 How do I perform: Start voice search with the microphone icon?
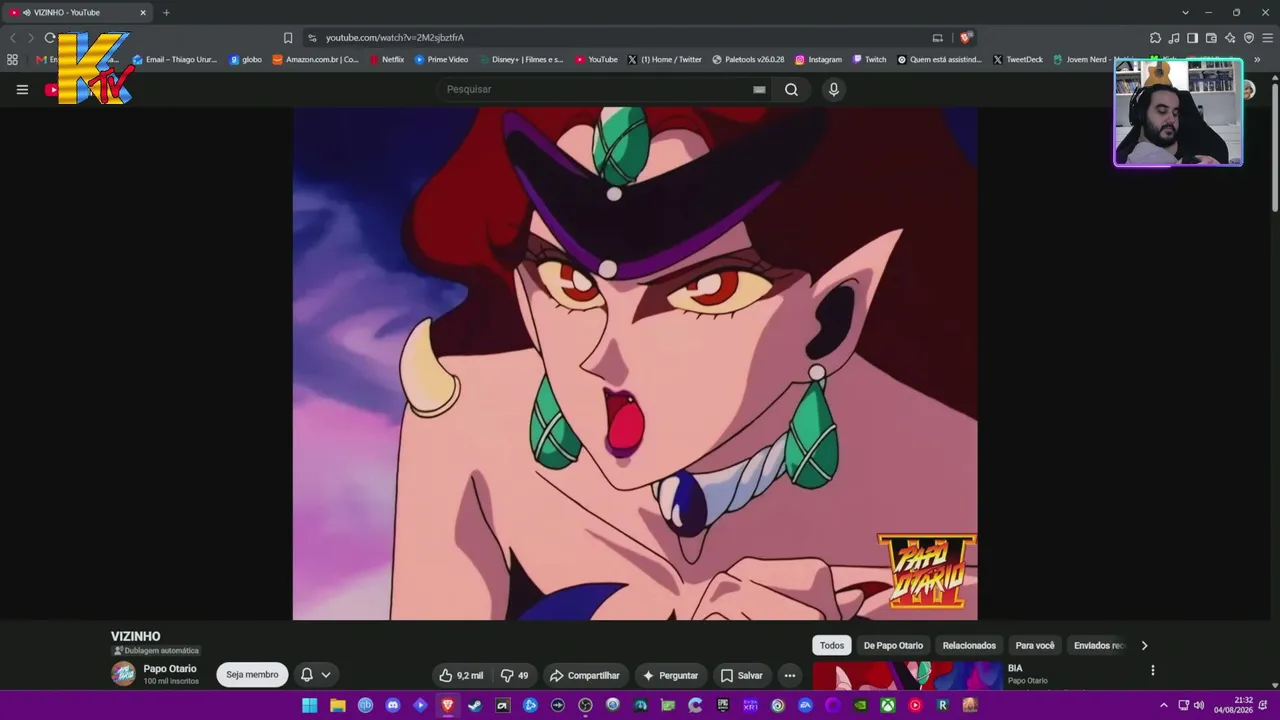834,89
